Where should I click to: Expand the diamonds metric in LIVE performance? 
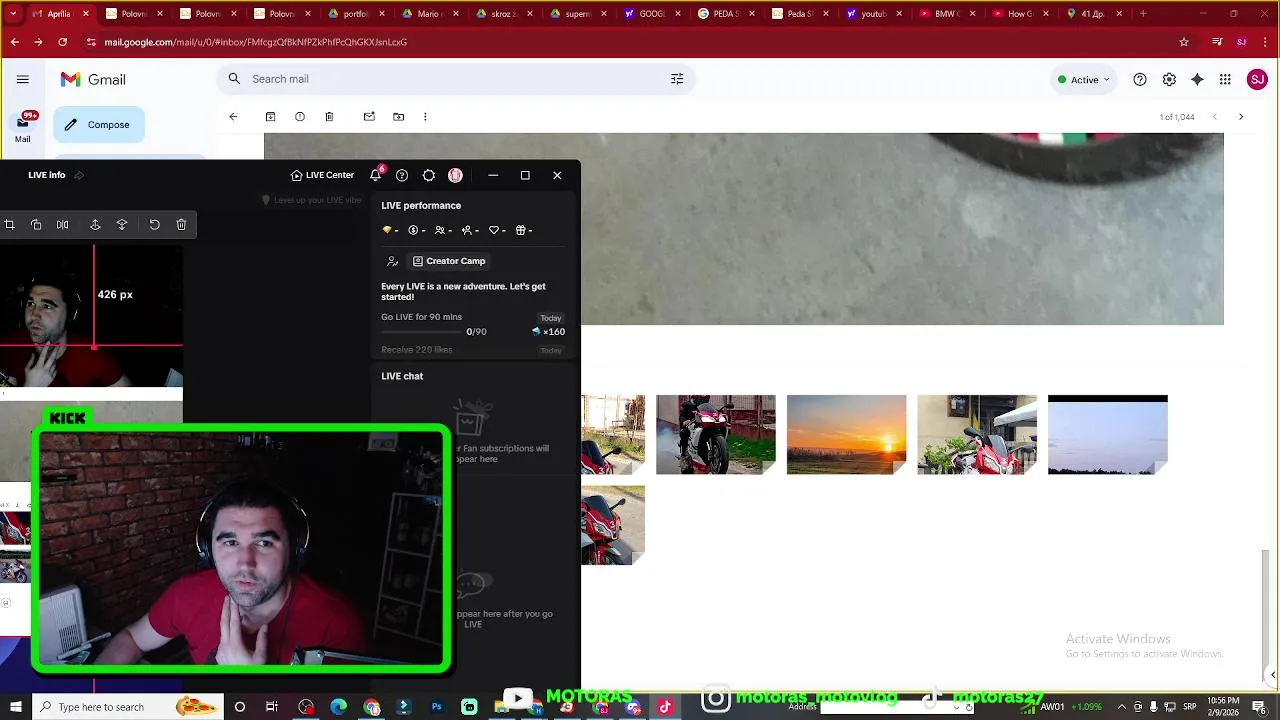390,230
